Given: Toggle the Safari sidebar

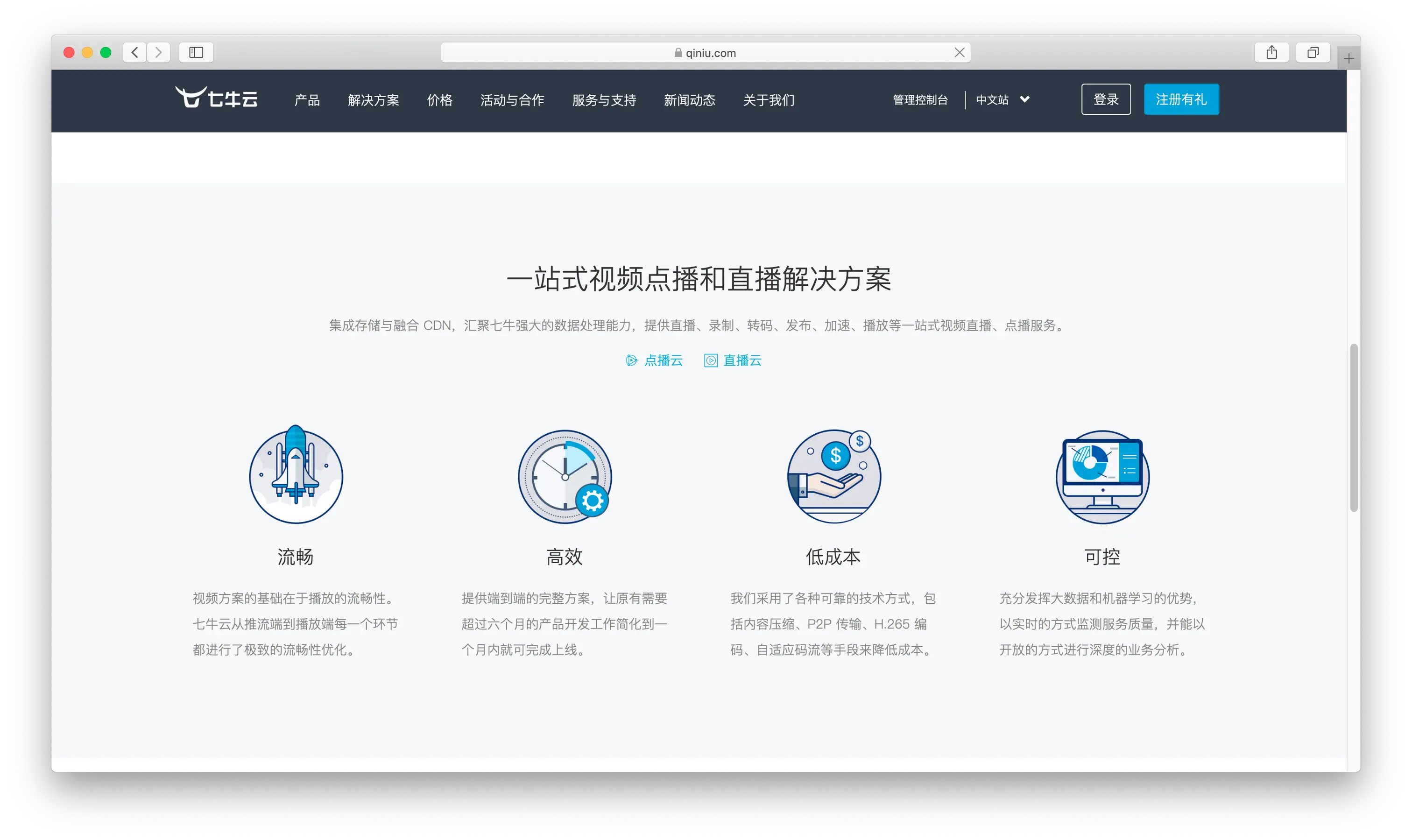Looking at the screenshot, I should pos(197,52).
